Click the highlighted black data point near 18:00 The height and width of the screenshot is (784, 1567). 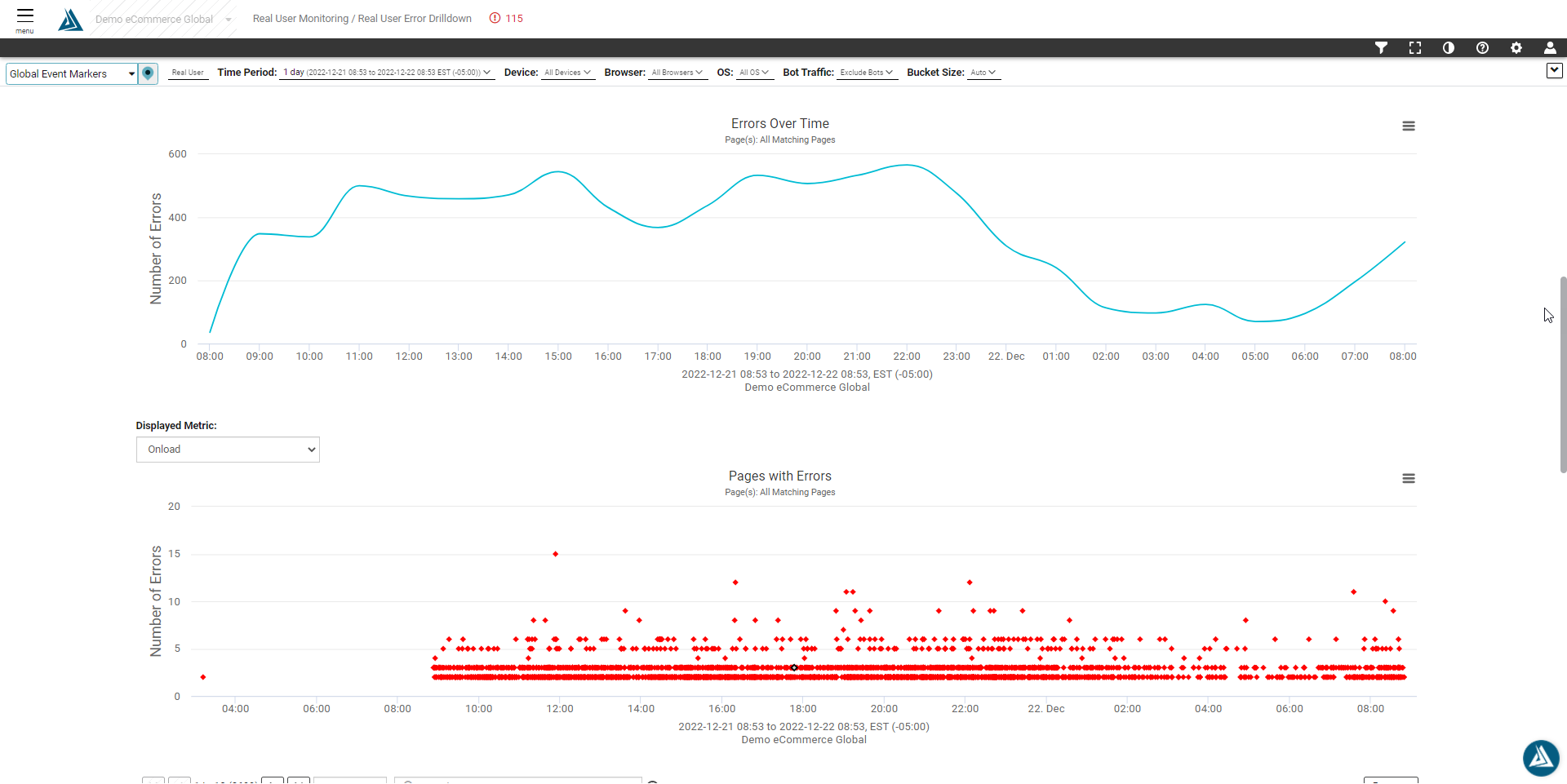pos(794,667)
